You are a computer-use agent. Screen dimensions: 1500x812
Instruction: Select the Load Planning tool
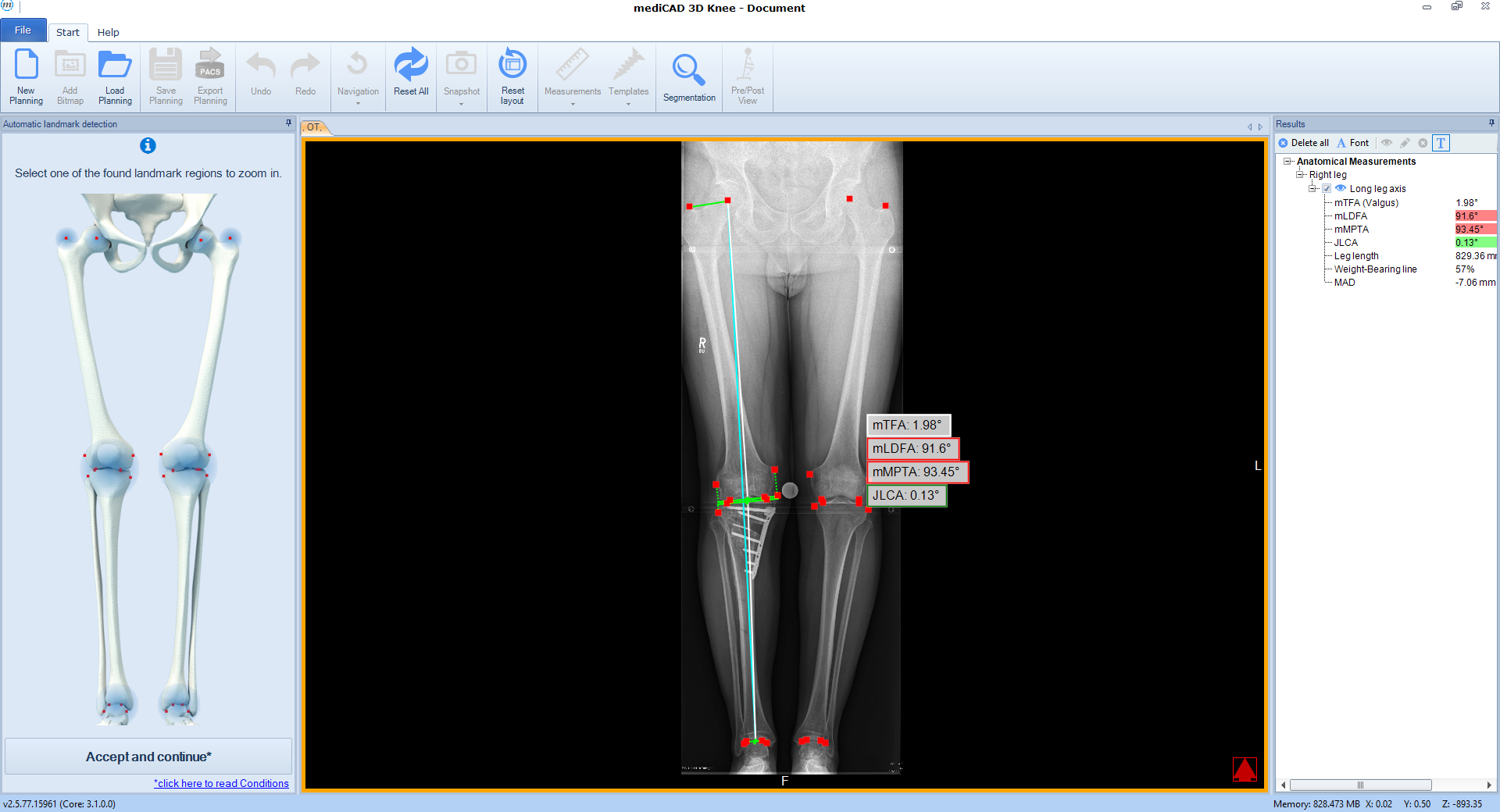(x=115, y=76)
